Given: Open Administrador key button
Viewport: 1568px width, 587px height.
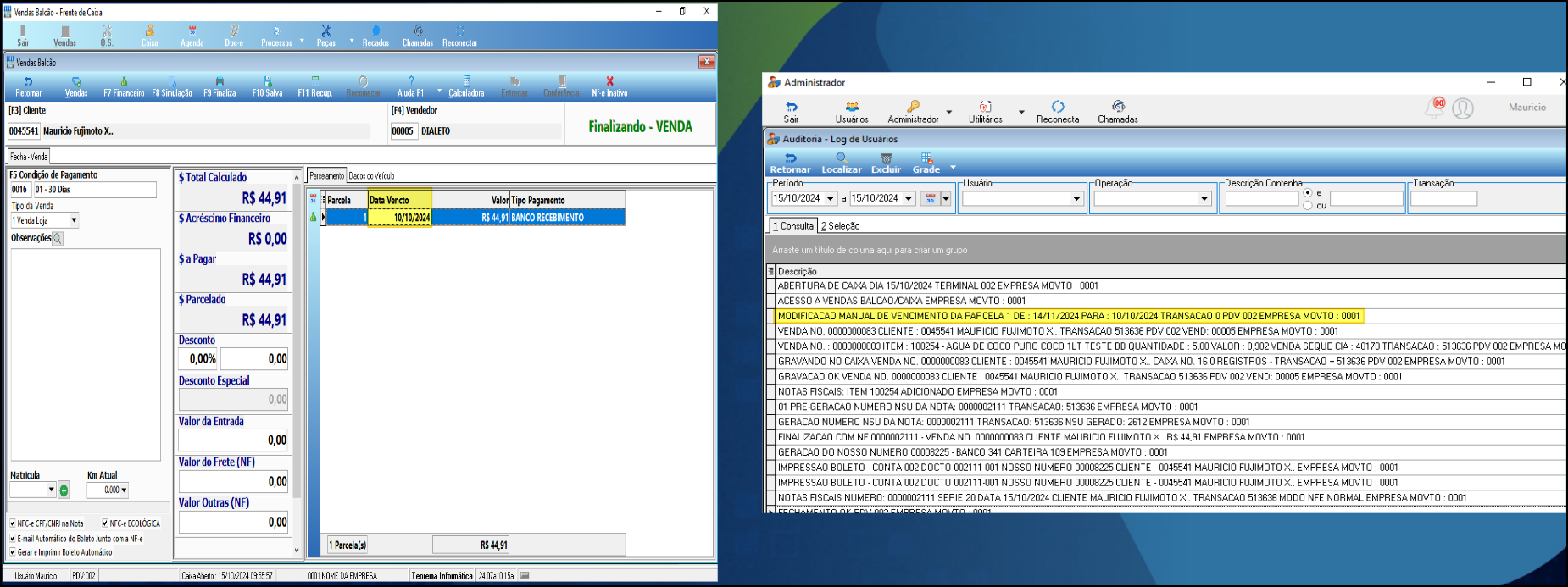Looking at the screenshot, I should click(913, 113).
